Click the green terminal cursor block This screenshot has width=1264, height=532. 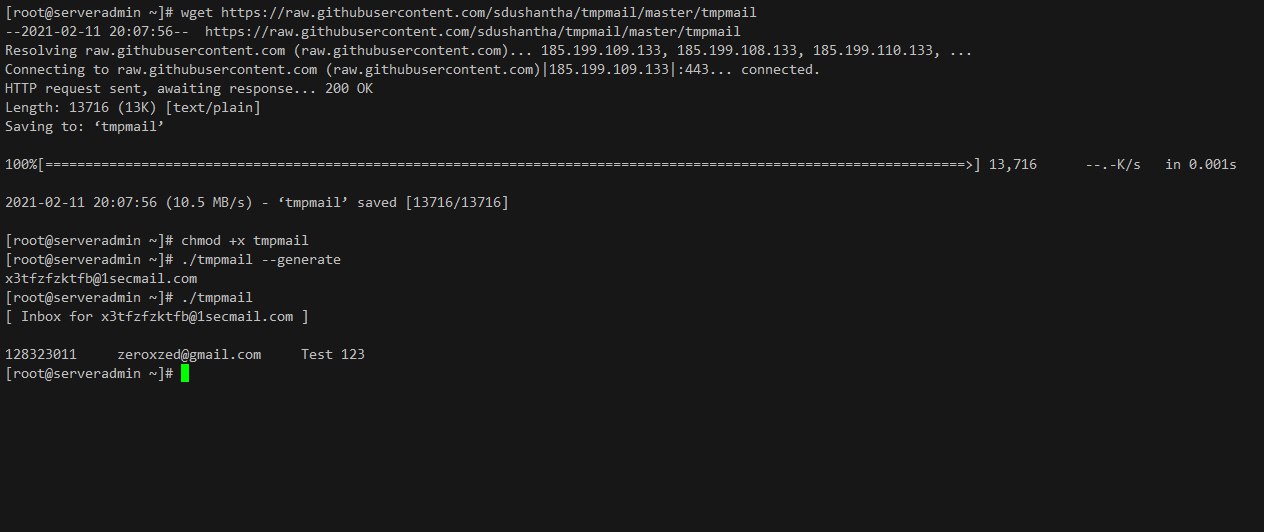pos(185,373)
